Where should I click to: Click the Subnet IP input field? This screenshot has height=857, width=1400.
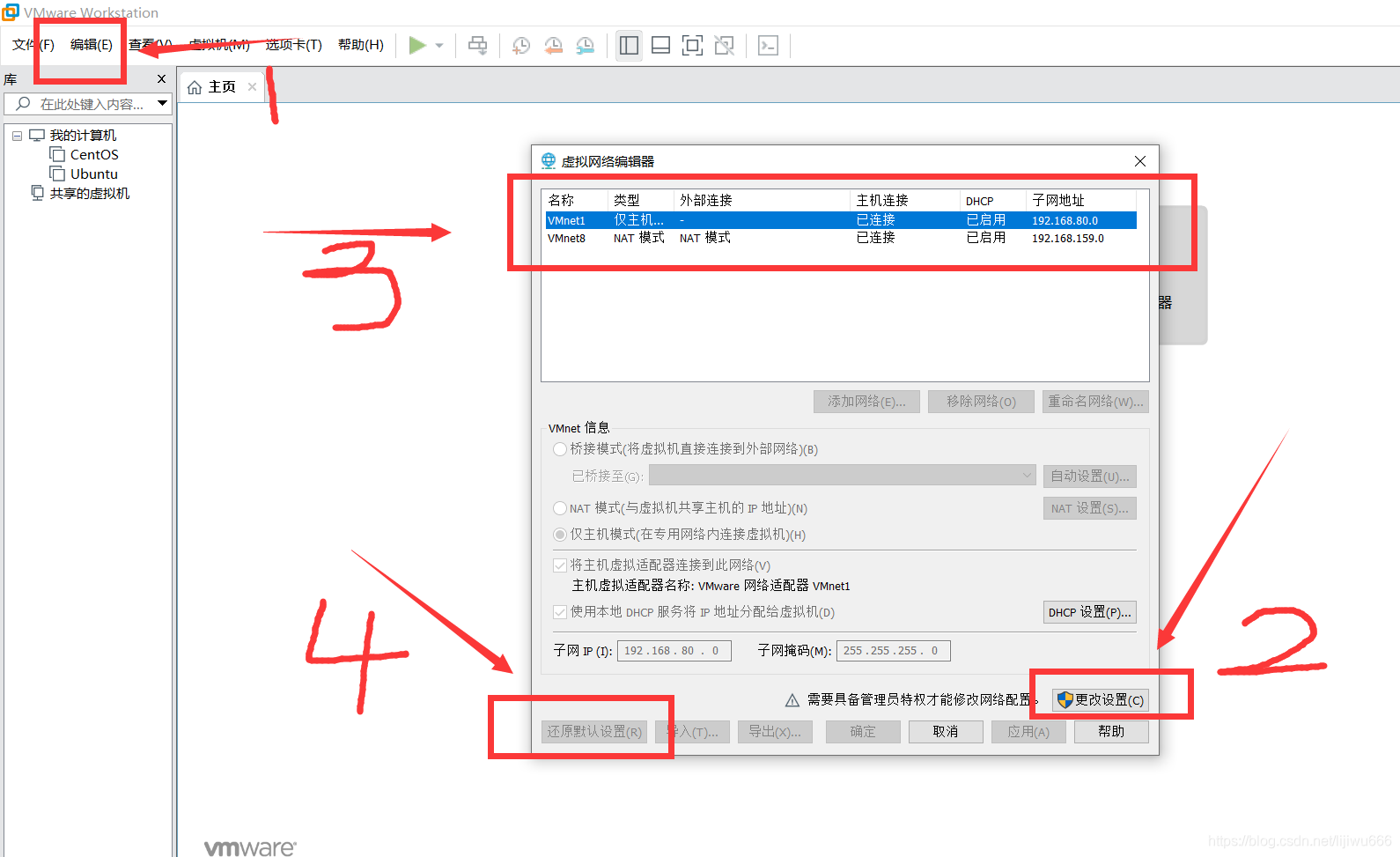coord(674,651)
